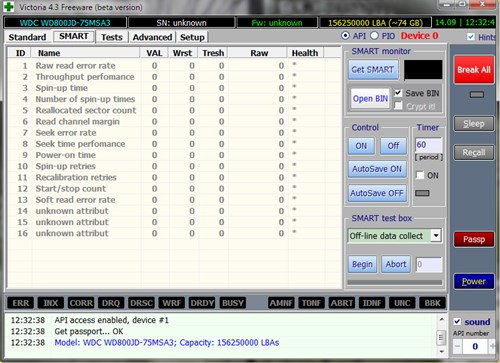Click the BBK error indicator
This screenshot has height=363, width=500.
click(432, 303)
